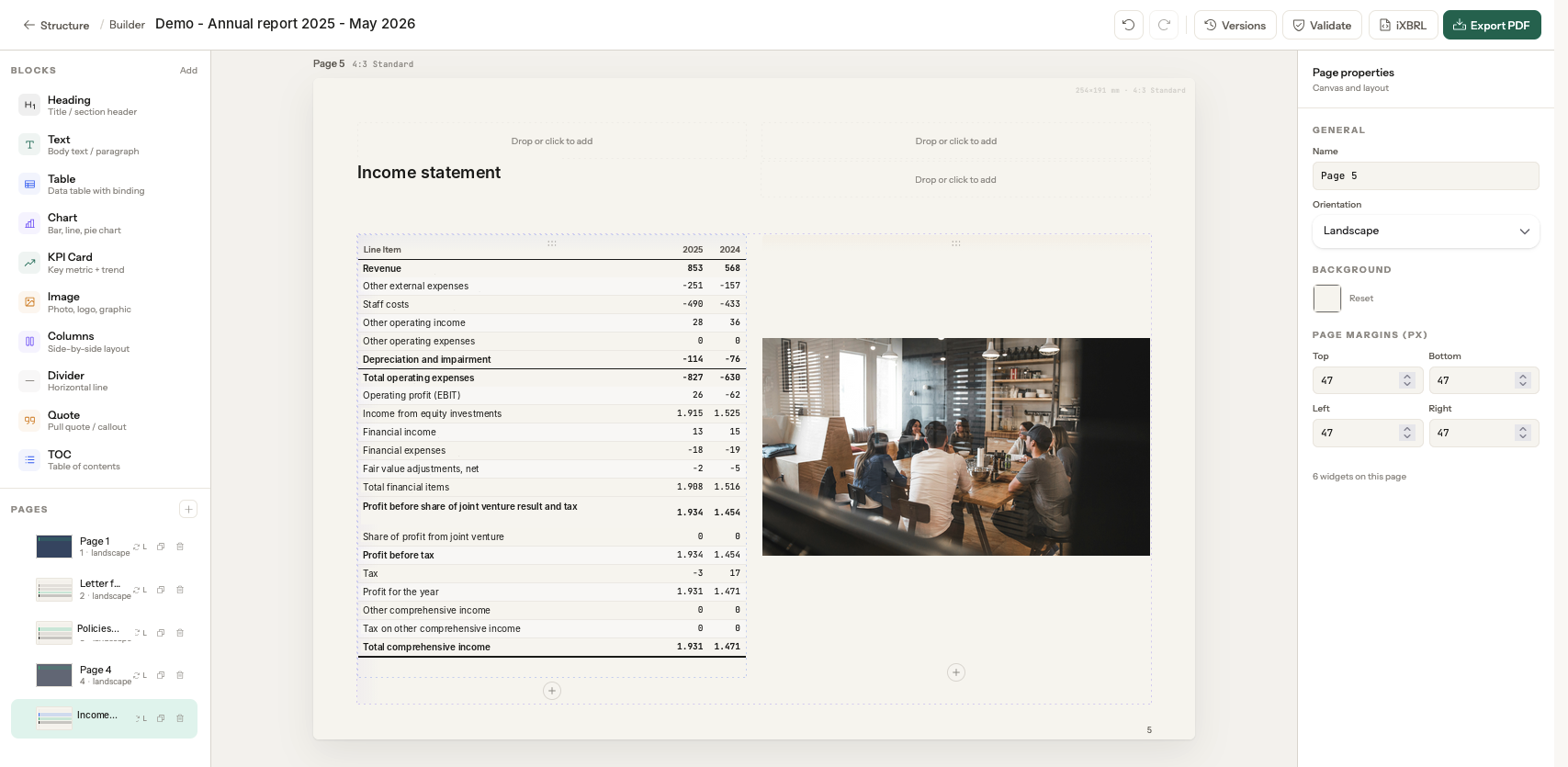Click 'Total comprehensive income' table row
This screenshot has height=767, width=1568.
[x=551, y=647]
